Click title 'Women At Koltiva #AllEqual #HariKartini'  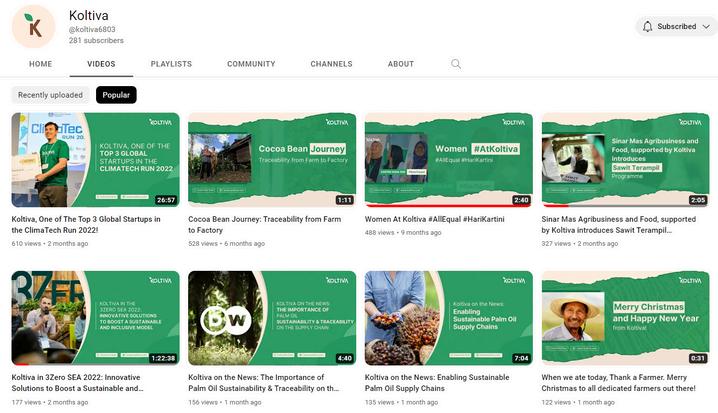tap(435, 219)
